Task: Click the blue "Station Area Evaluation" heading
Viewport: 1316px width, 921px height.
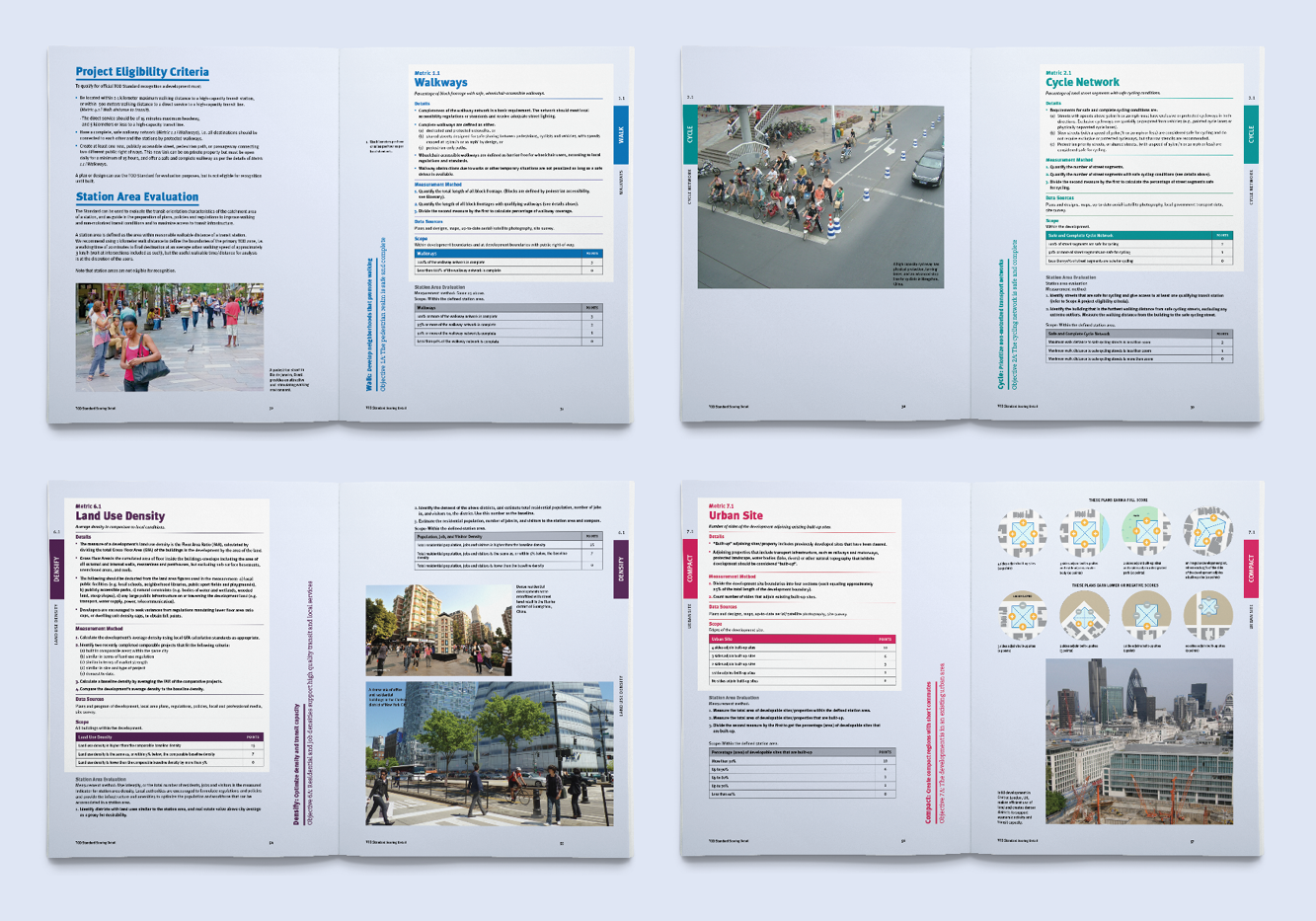Action: tap(137, 197)
